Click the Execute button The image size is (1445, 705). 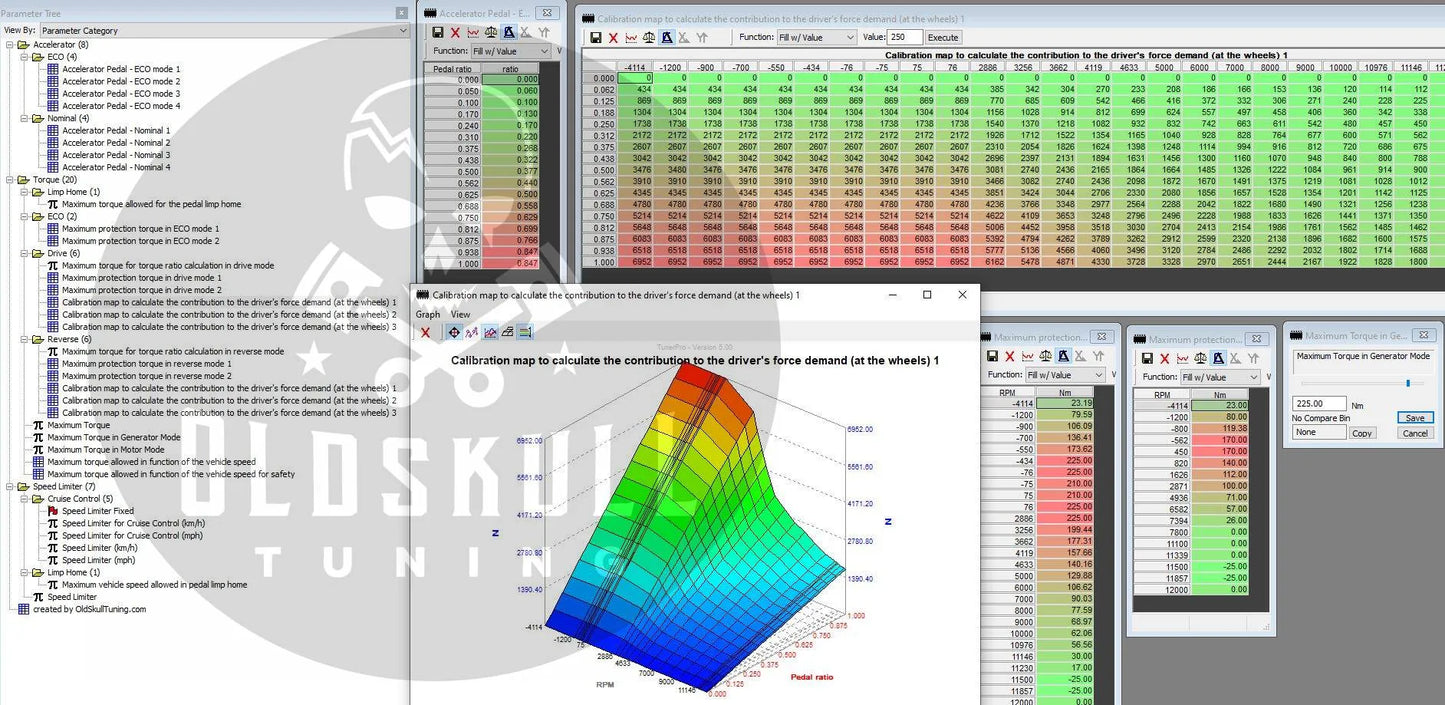[942, 37]
